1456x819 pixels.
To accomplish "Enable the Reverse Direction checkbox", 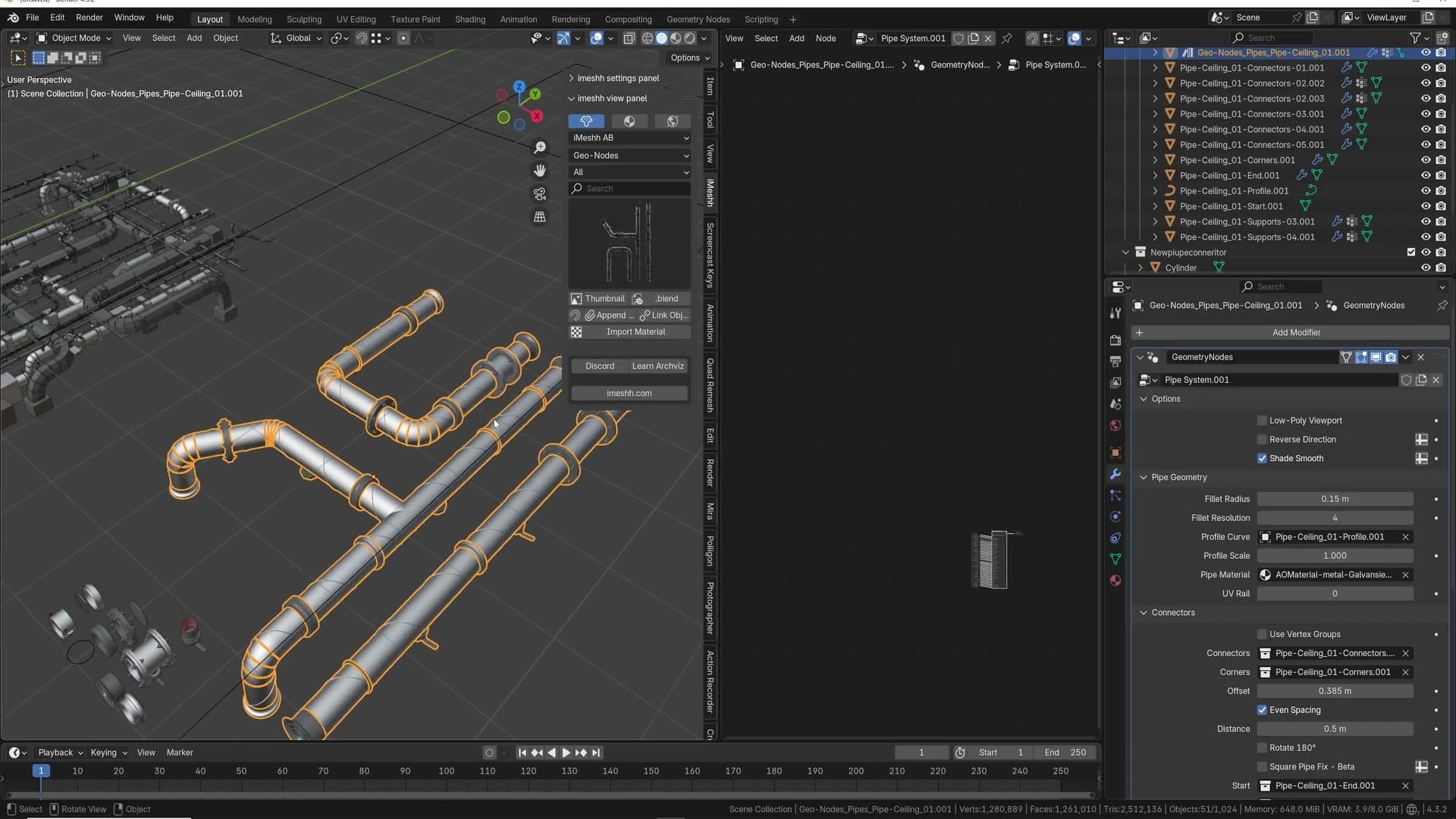I will pyautogui.click(x=1262, y=440).
